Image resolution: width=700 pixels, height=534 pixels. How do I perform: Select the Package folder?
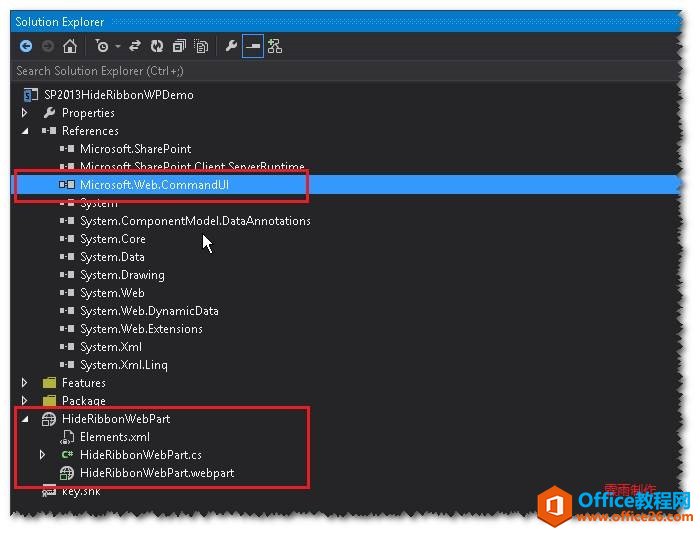[x=84, y=401]
